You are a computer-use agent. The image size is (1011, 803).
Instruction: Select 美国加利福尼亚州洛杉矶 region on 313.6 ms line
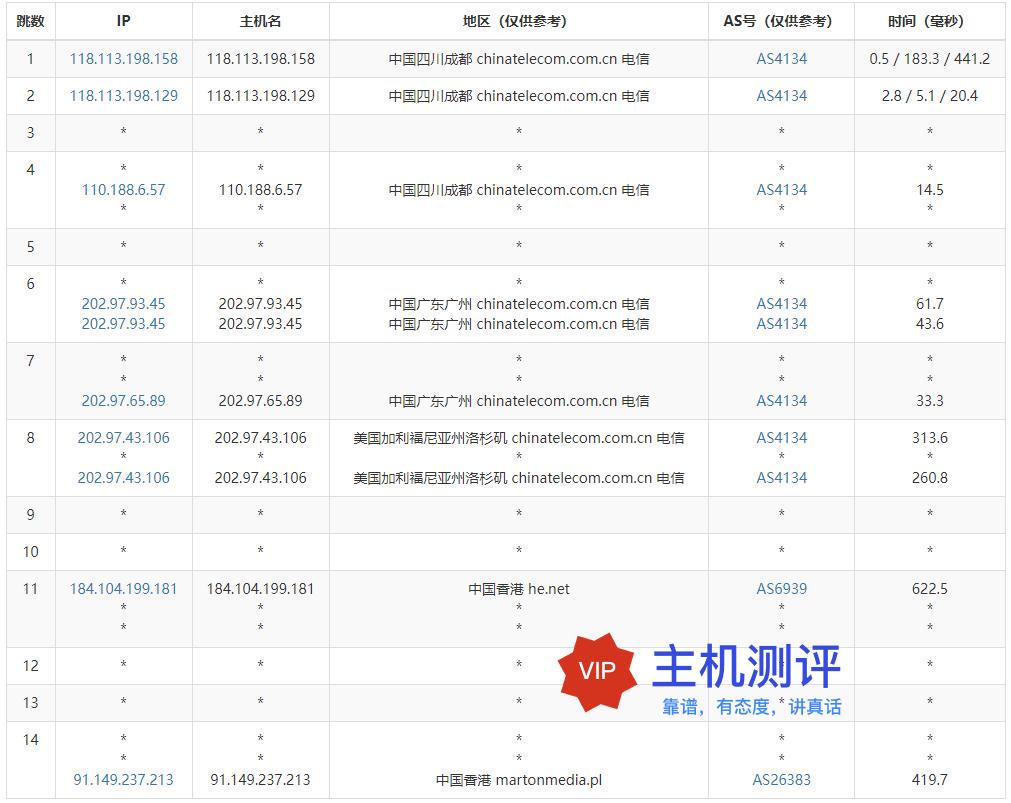tap(519, 438)
